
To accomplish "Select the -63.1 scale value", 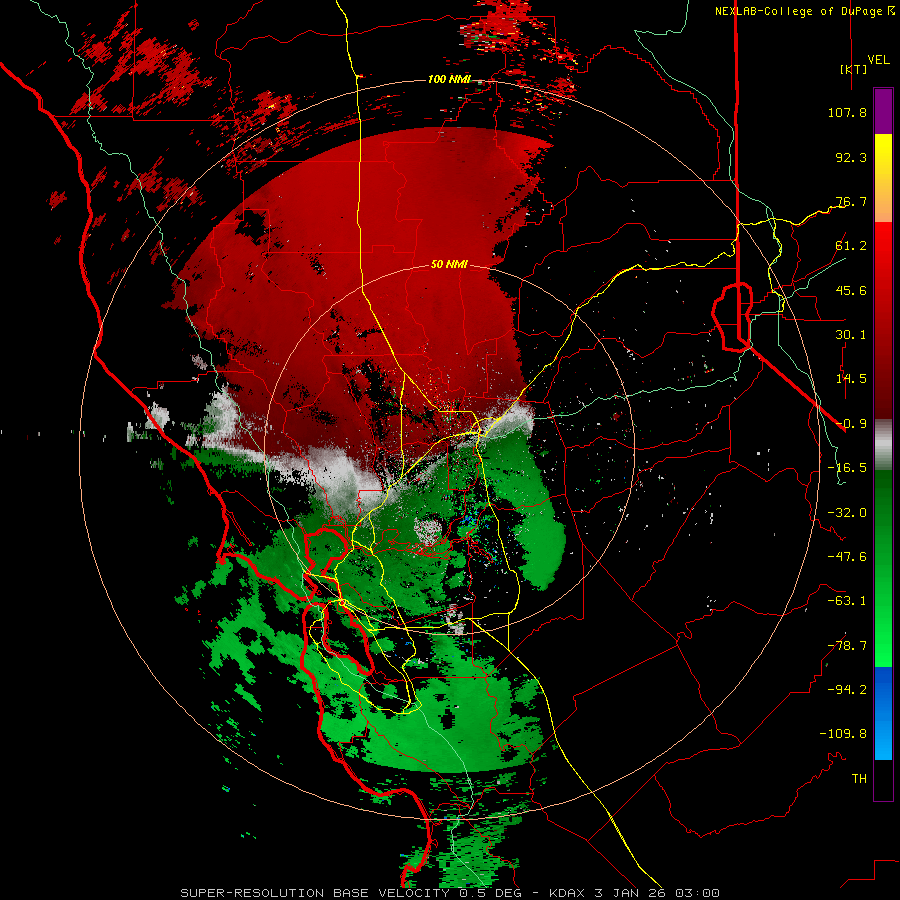I will click(x=847, y=601).
